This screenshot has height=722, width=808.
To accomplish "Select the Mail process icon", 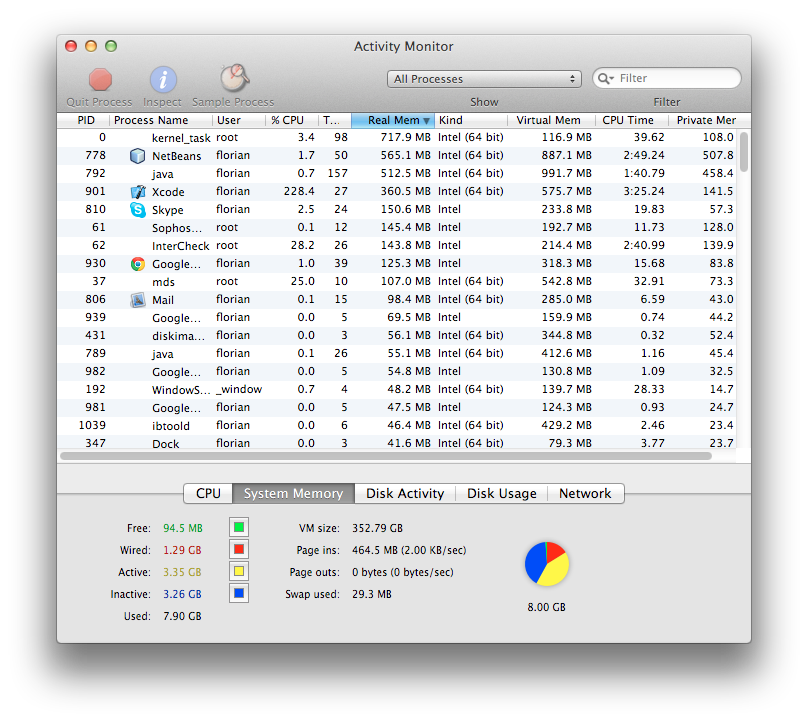I will click(138, 300).
